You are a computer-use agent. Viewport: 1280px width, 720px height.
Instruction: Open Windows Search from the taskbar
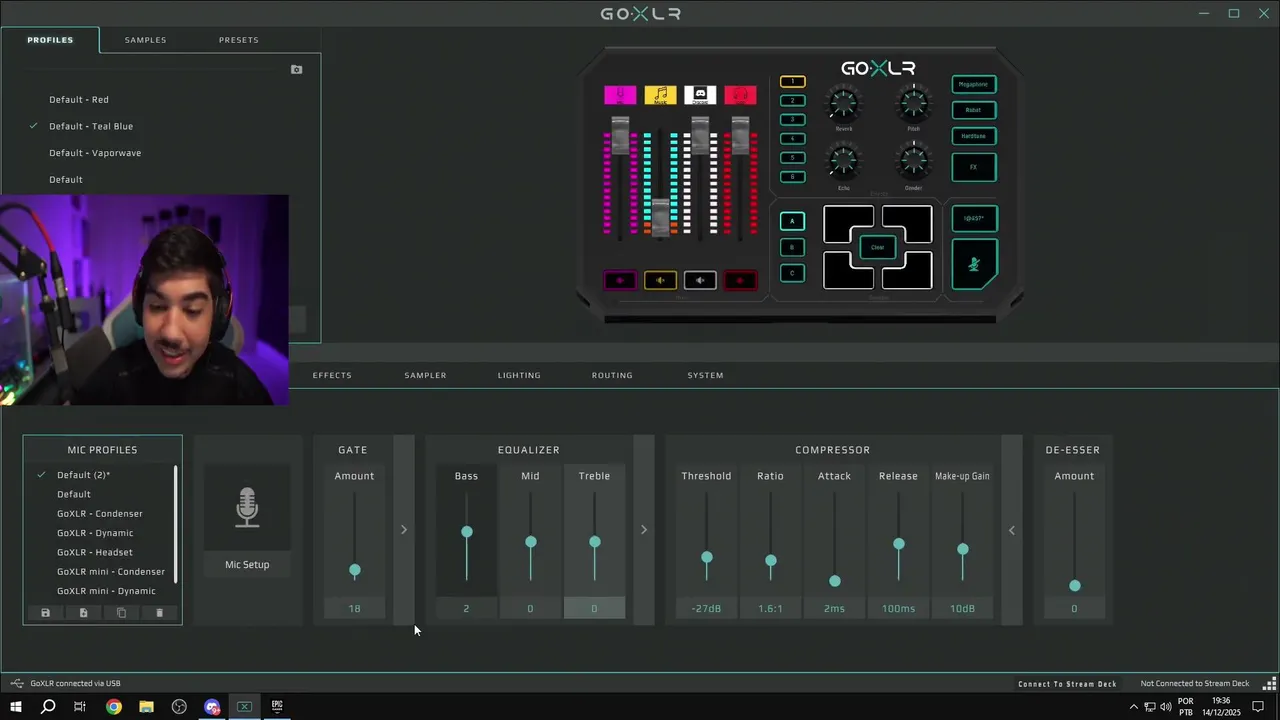pos(48,707)
